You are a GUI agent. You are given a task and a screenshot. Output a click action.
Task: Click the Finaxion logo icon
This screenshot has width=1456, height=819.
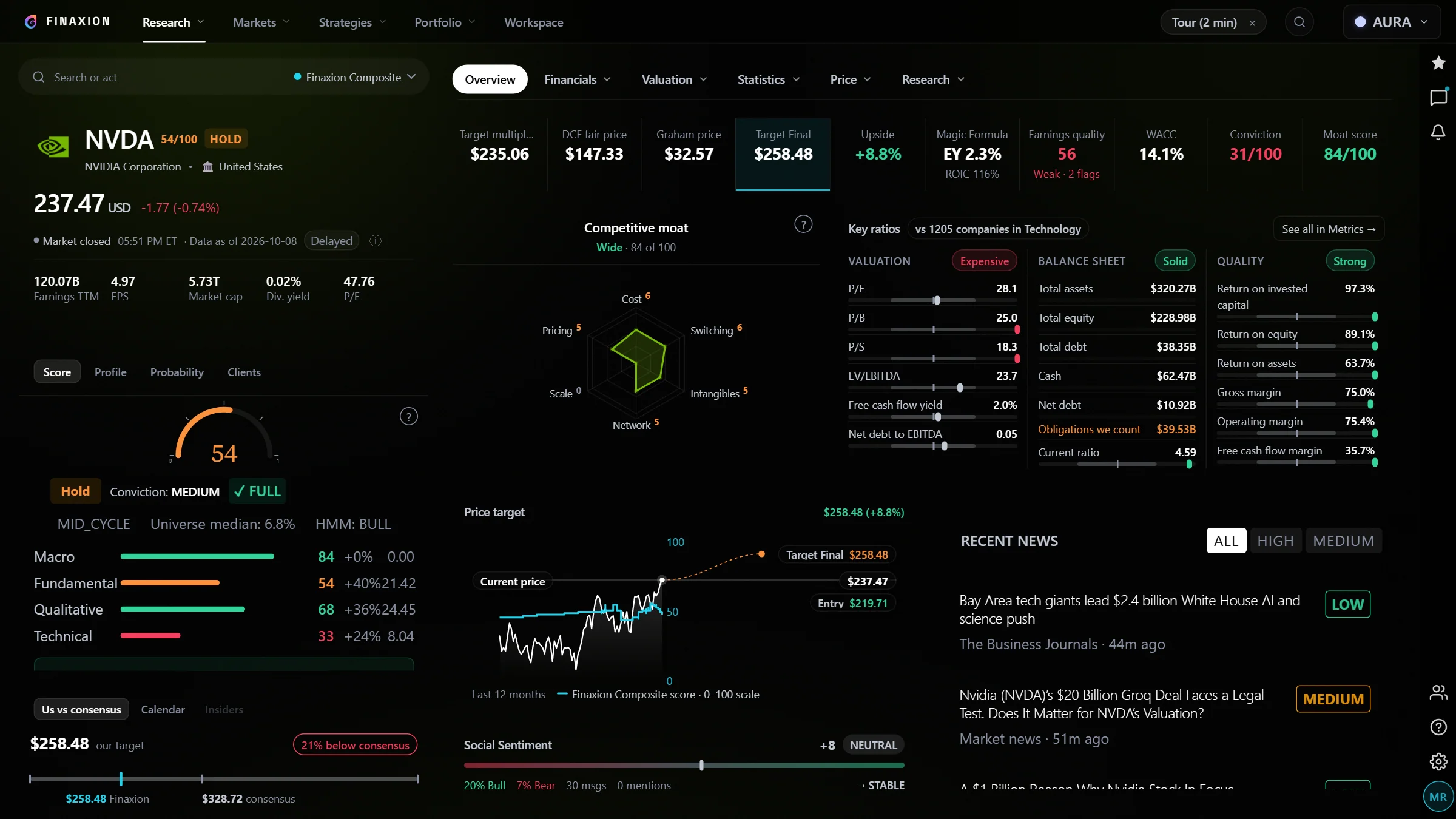click(31, 22)
